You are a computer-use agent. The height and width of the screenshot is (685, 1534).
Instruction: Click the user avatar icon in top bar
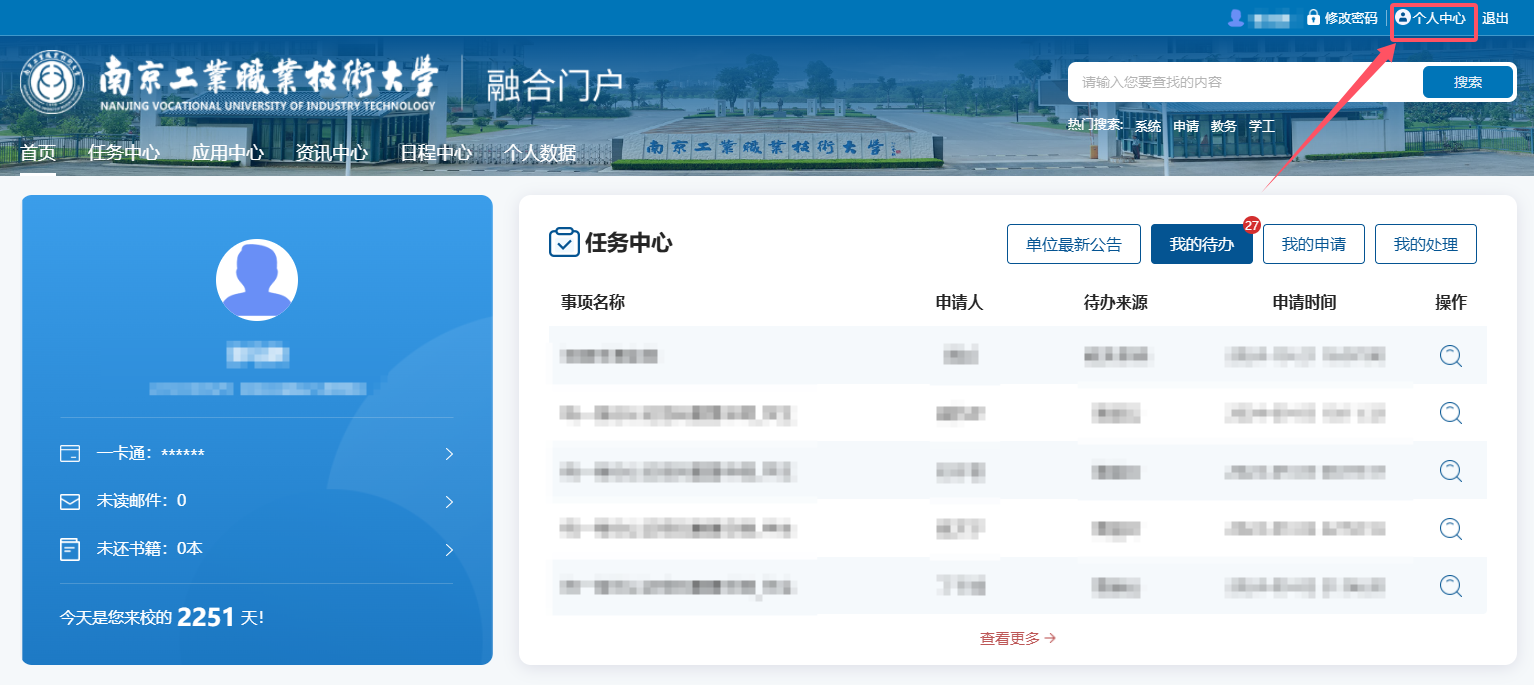point(1236,18)
